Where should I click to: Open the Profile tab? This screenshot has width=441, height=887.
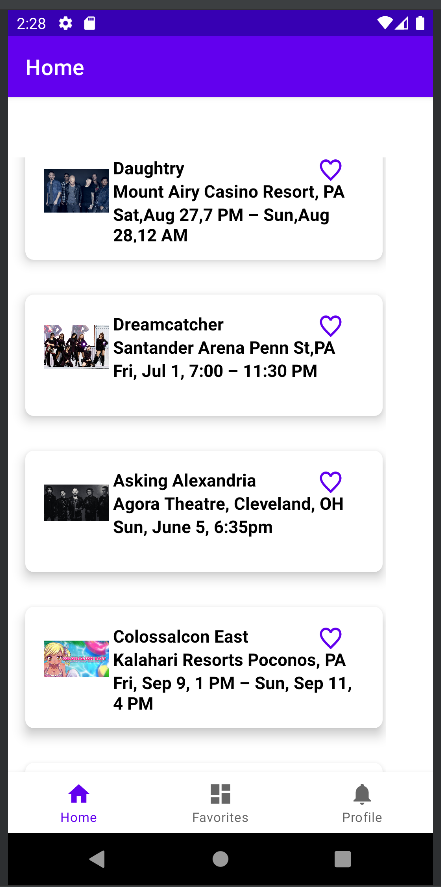click(362, 803)
